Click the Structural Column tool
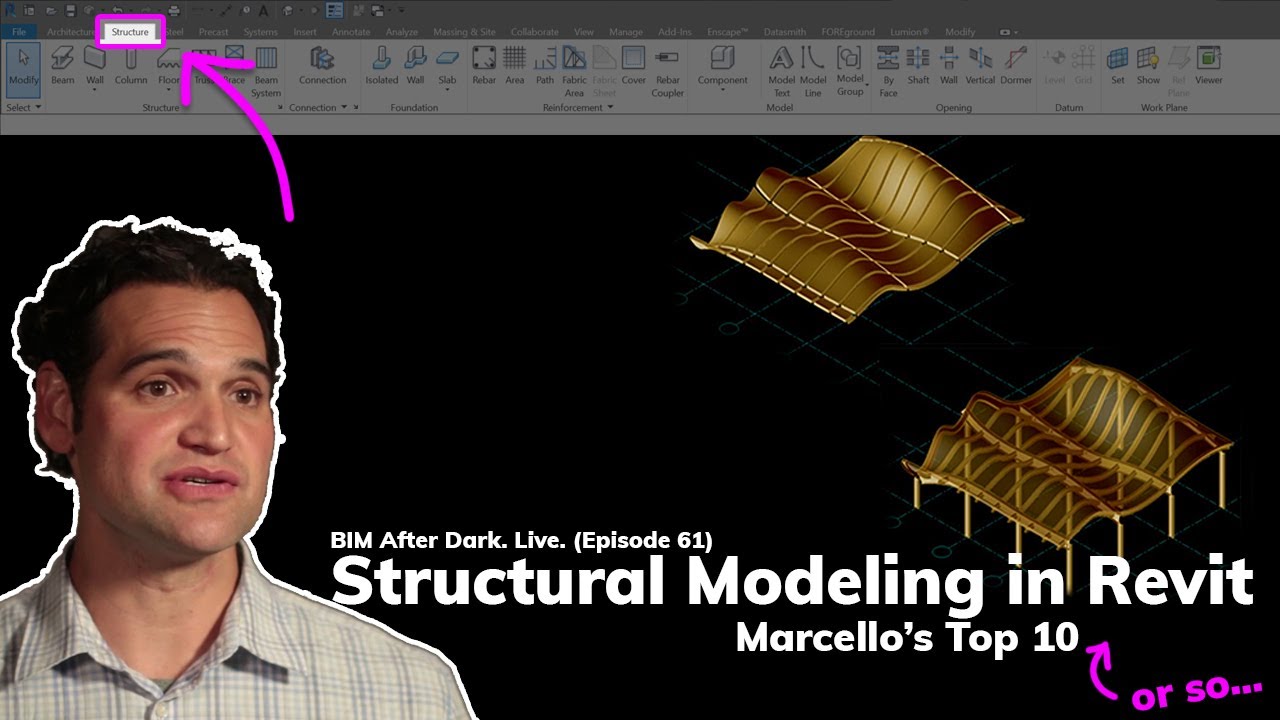Viewport: 1280px width, 720px height. (x=130, y=65)
